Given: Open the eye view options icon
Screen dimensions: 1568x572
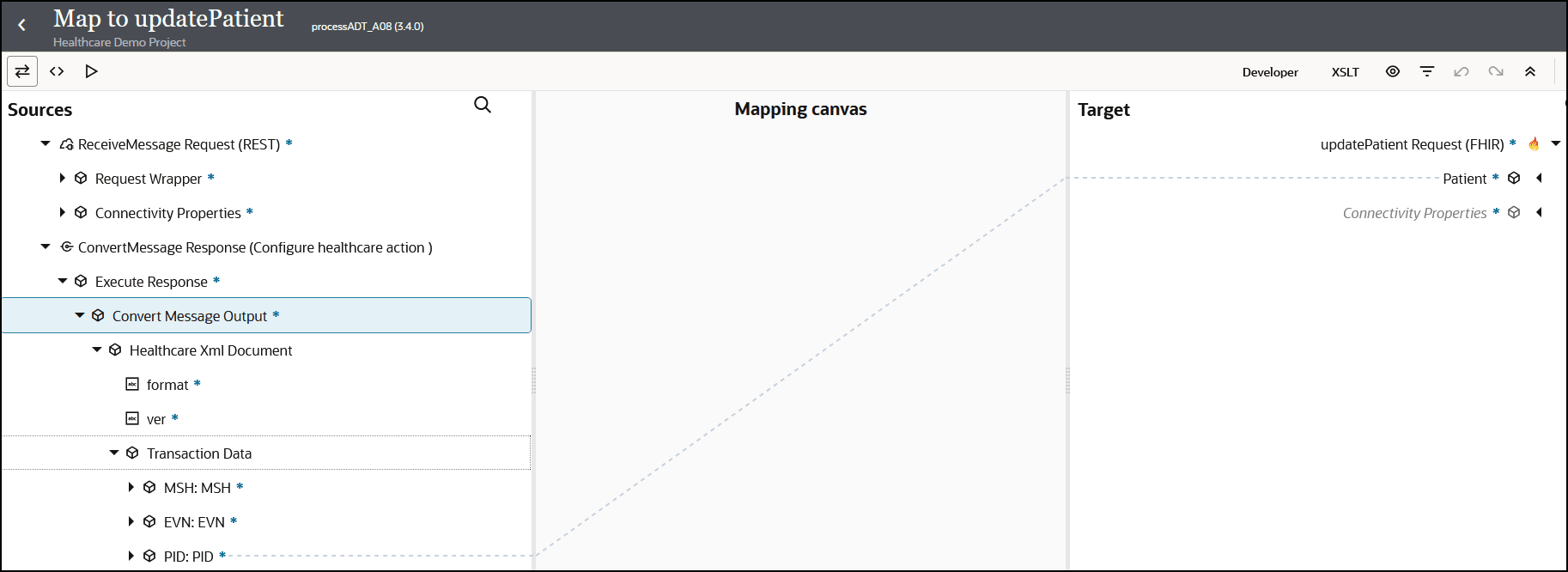Looking at the screenshot, I should click(1393, 71).
